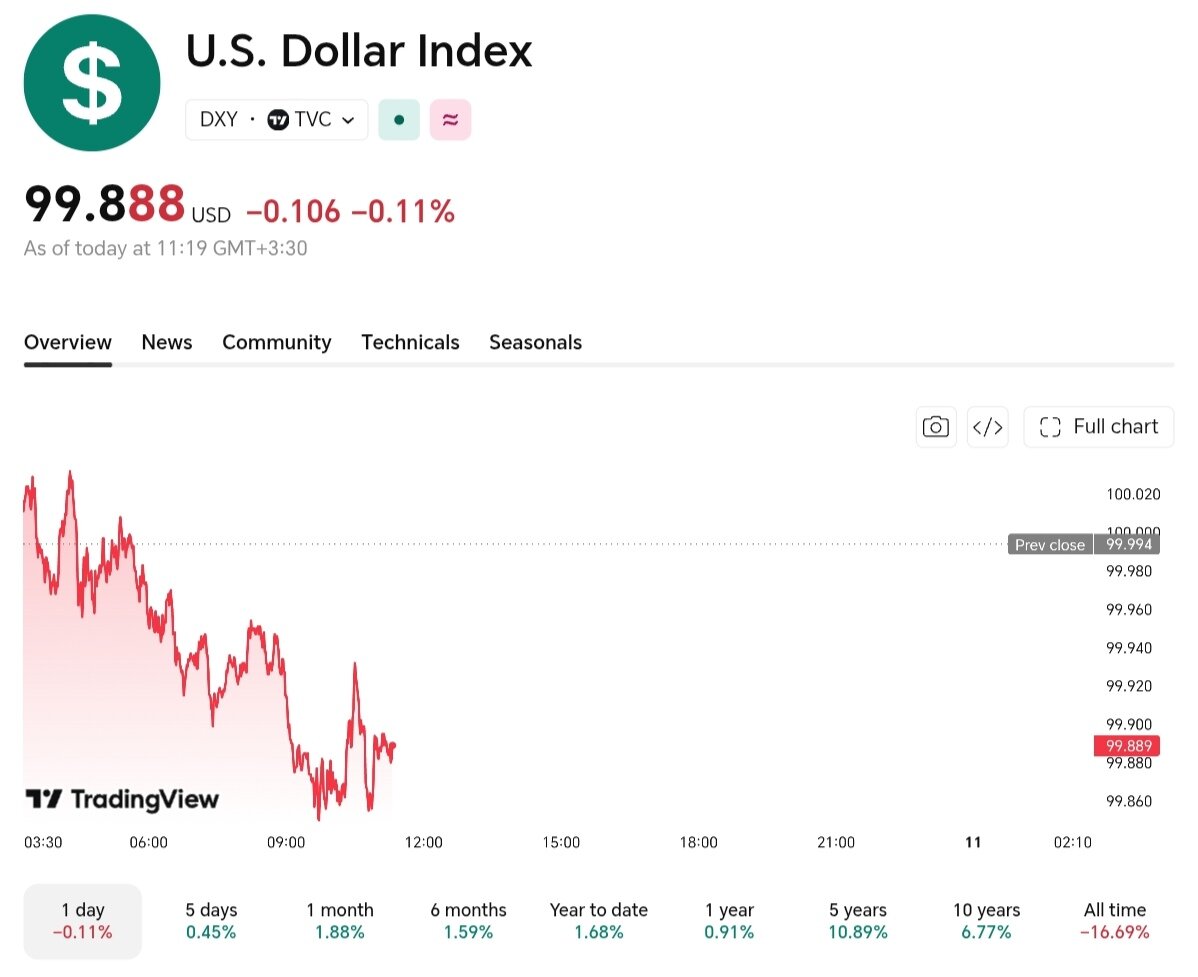Switch to the Technicals tab

point(410,342)
